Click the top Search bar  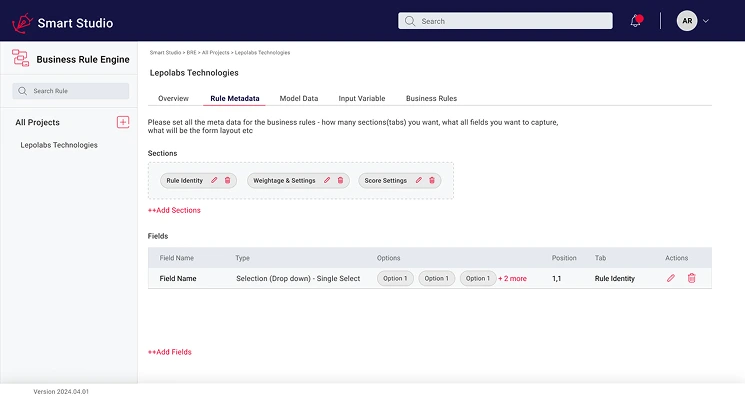(505, 21)
